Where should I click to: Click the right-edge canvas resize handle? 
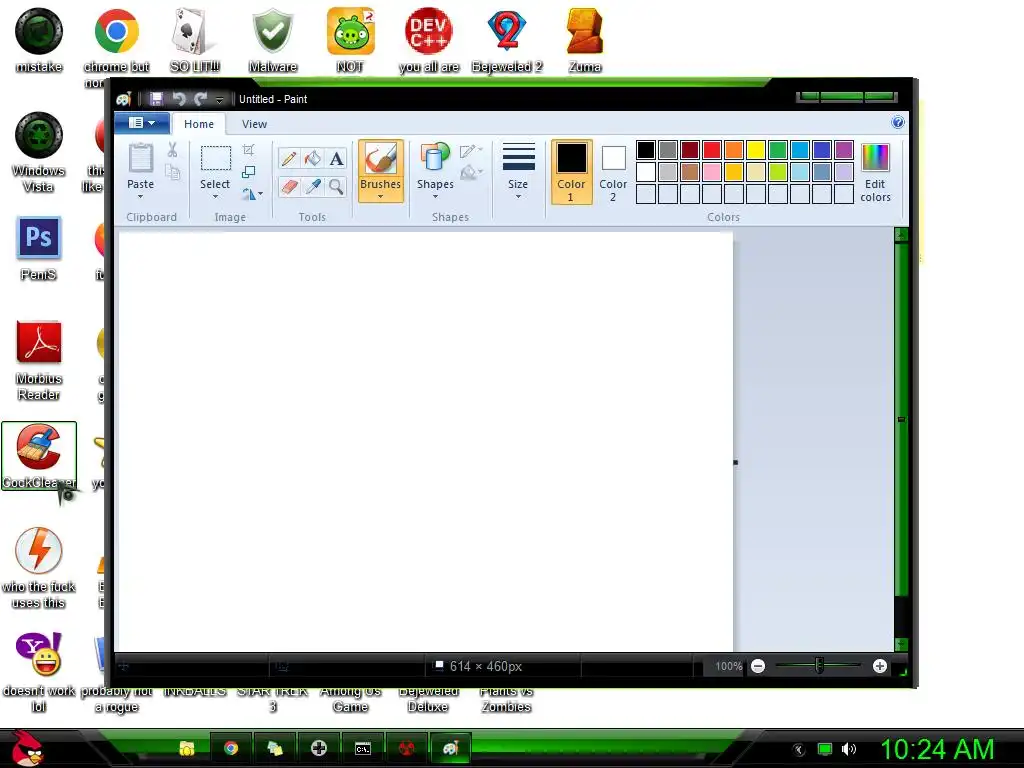pyautogui.click(x=735, y=462)
